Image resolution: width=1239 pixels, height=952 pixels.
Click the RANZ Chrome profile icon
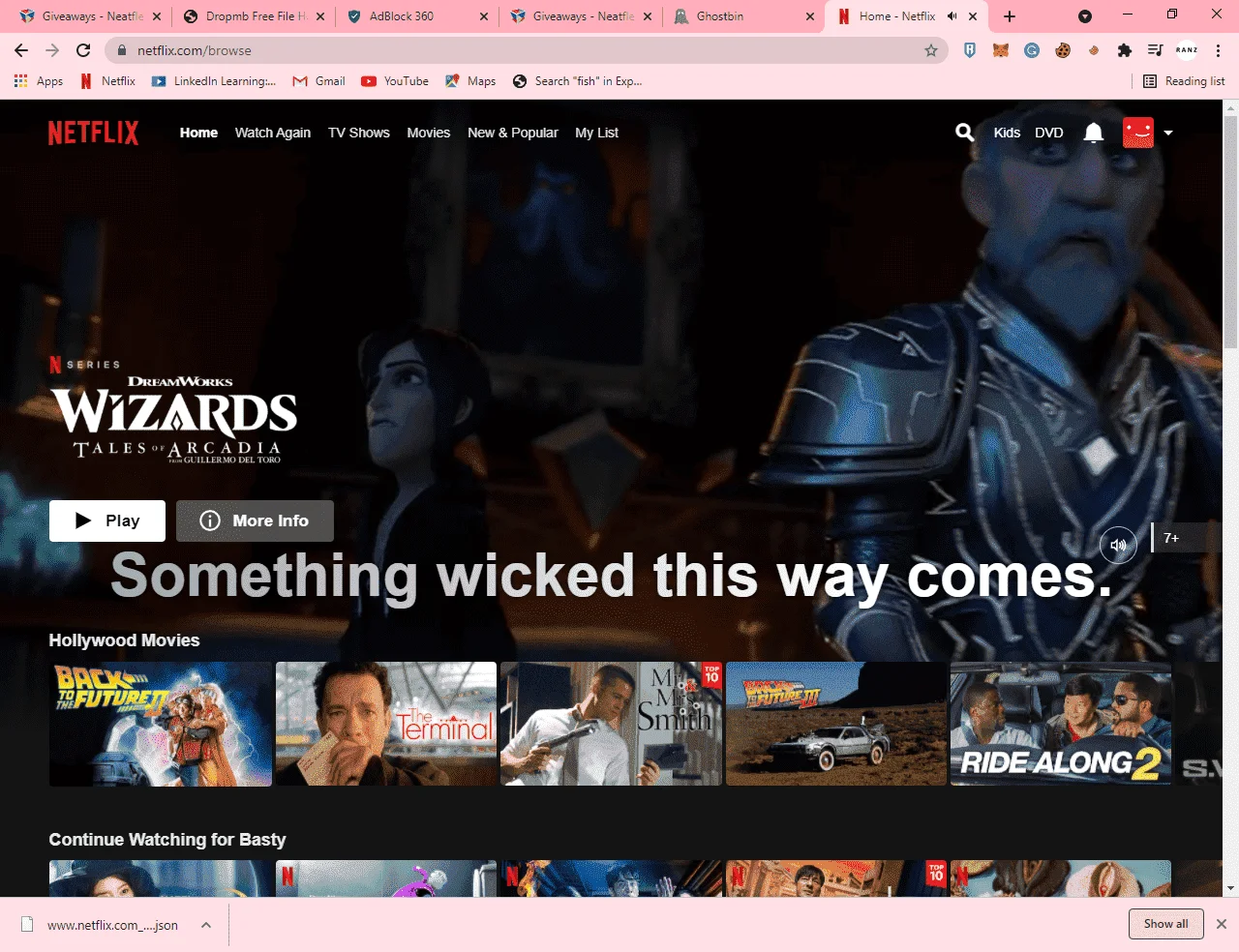point(1187,50)
